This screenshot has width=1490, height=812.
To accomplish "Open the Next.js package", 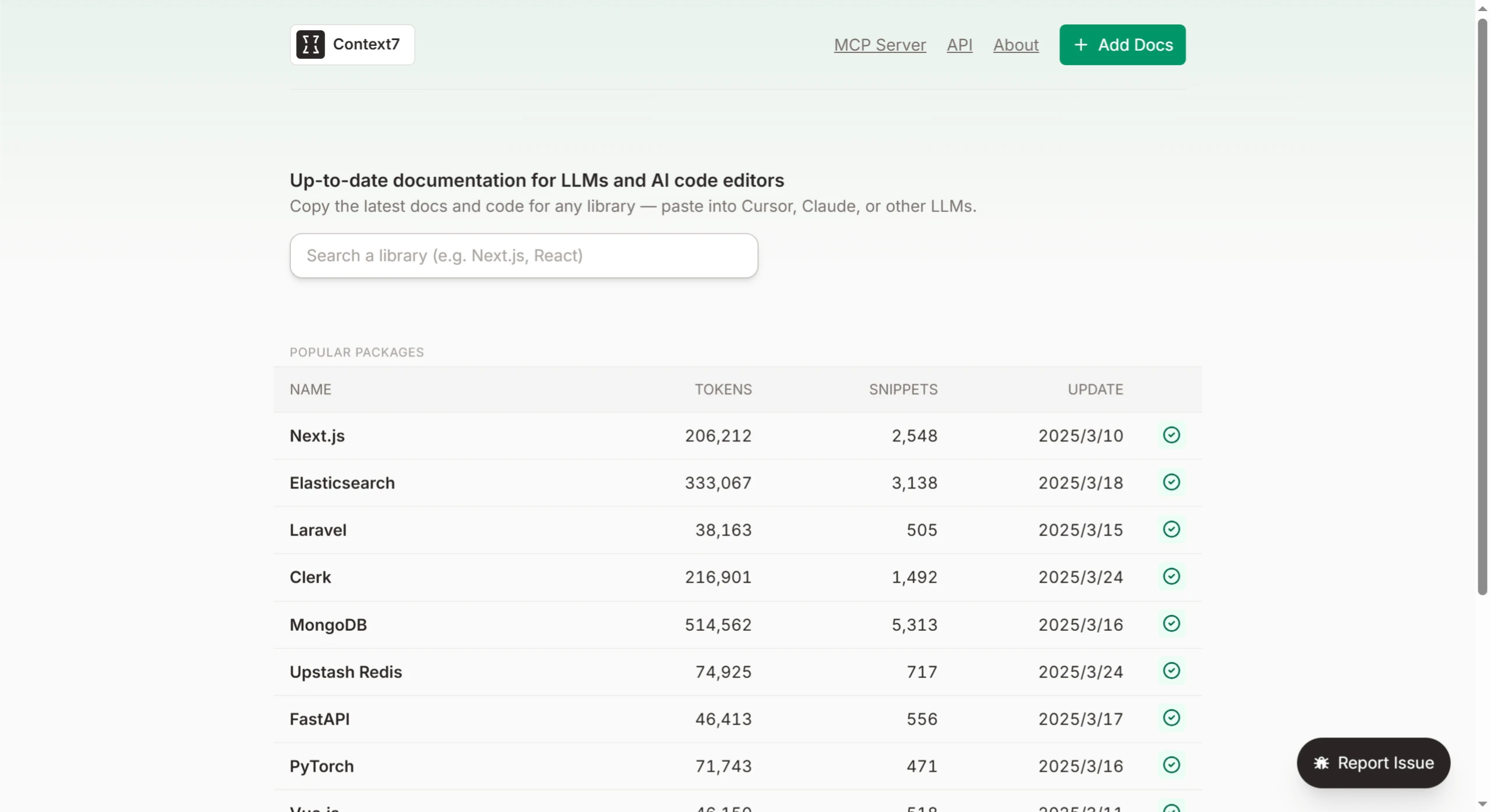I will click(317, 436).
